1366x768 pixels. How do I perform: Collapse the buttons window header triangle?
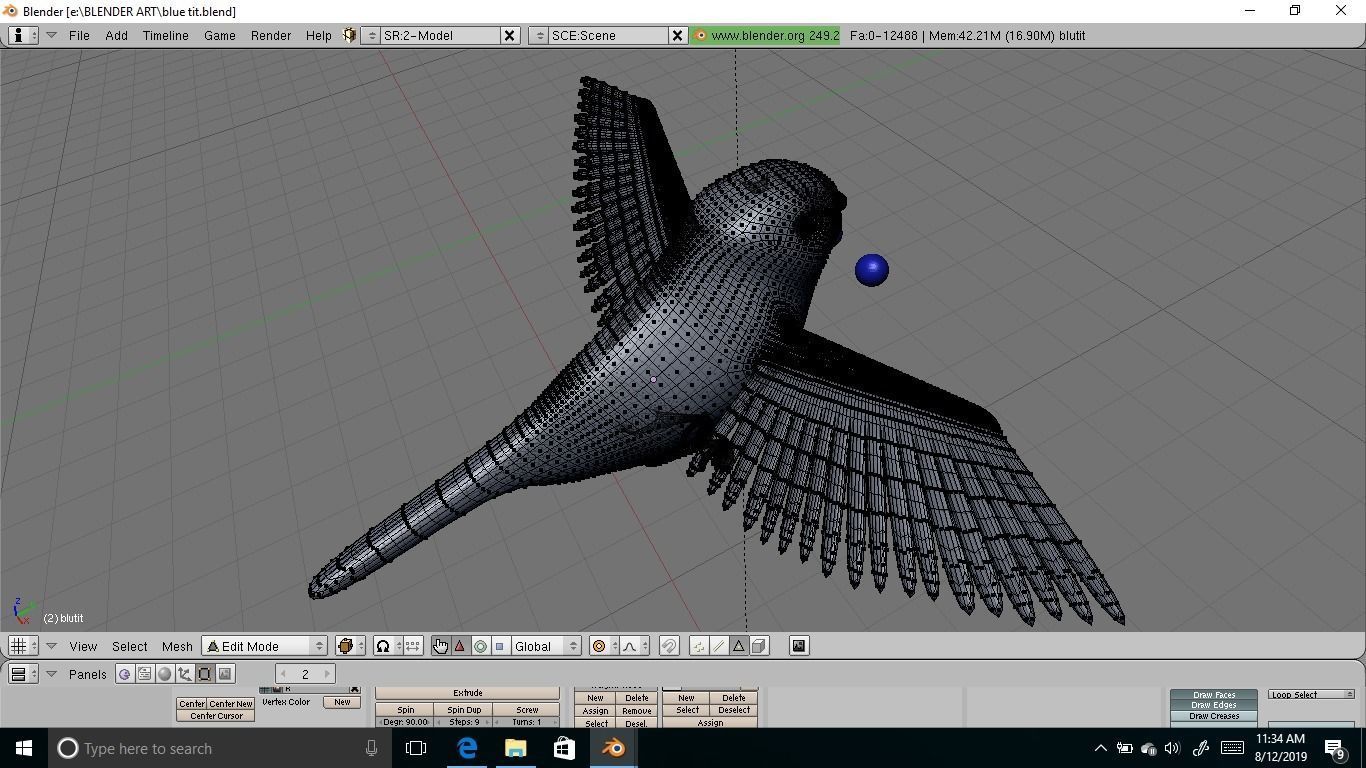pos(51,674)
